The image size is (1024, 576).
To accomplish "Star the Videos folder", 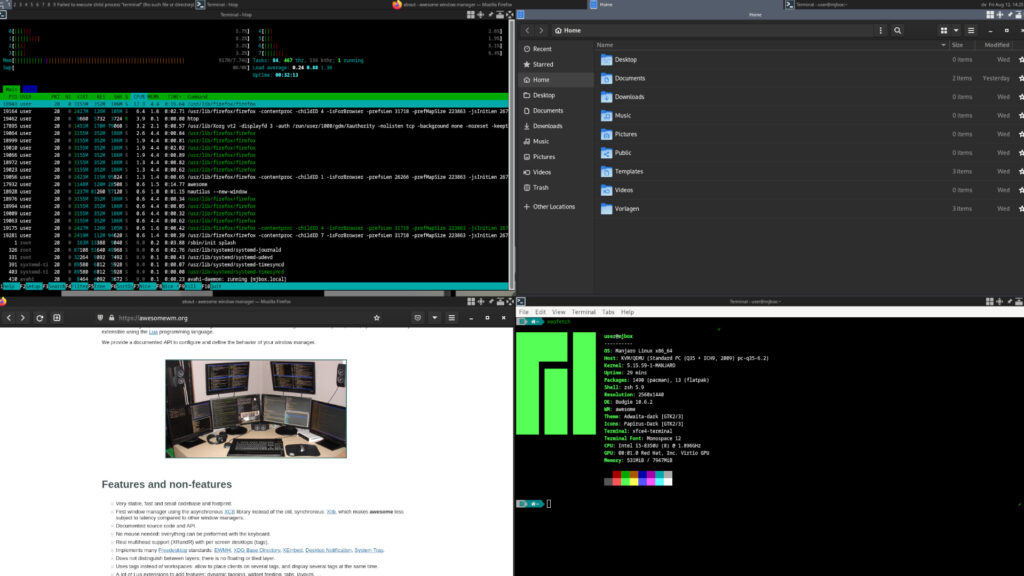I will point(1020,189).
